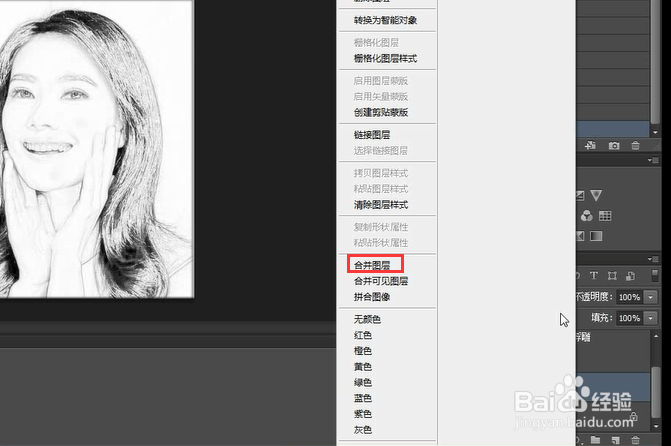Toggle the layer filtering switch

point(654,276)
